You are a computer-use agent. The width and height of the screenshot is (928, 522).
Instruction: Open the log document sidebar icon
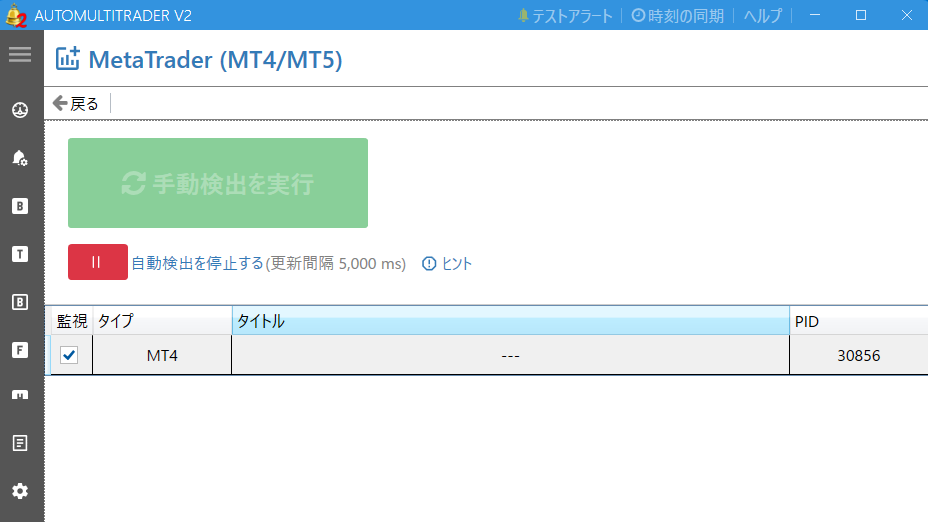(20, 443)
